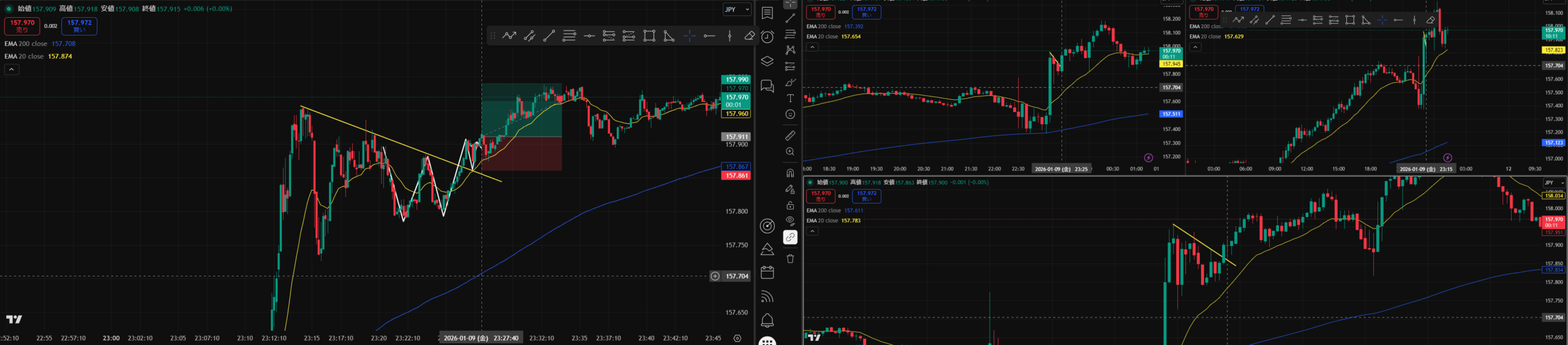Open the watchlist panel in right sidebar

767,13
